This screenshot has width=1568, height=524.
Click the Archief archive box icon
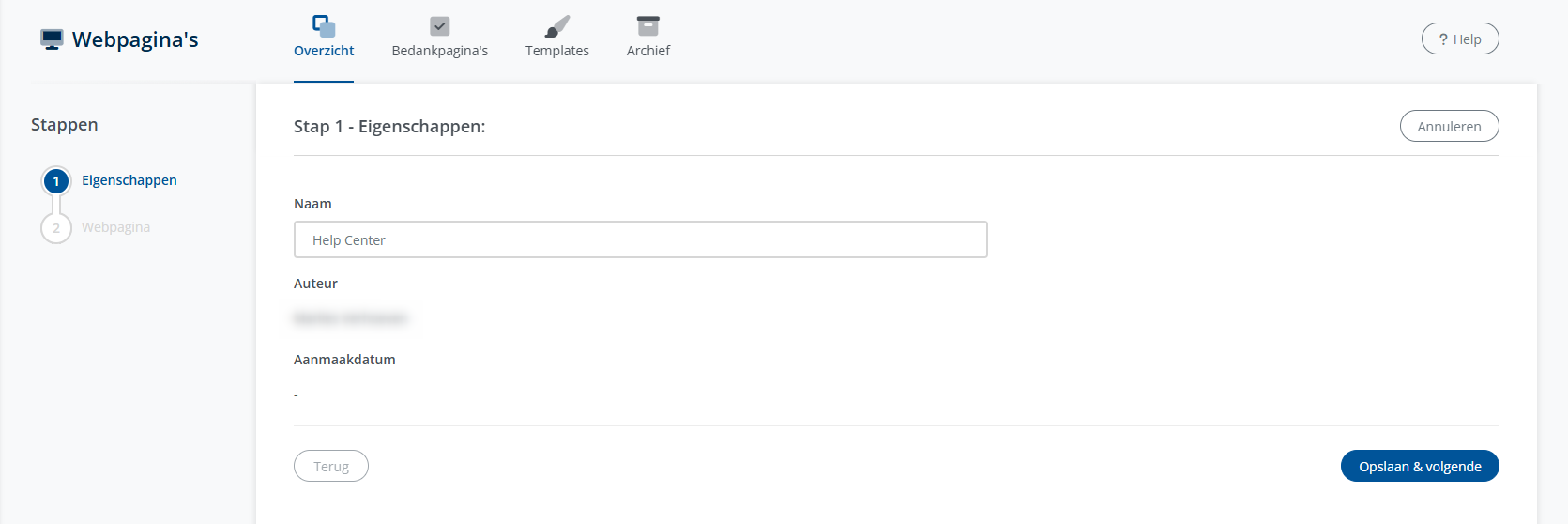pos(648,25)
